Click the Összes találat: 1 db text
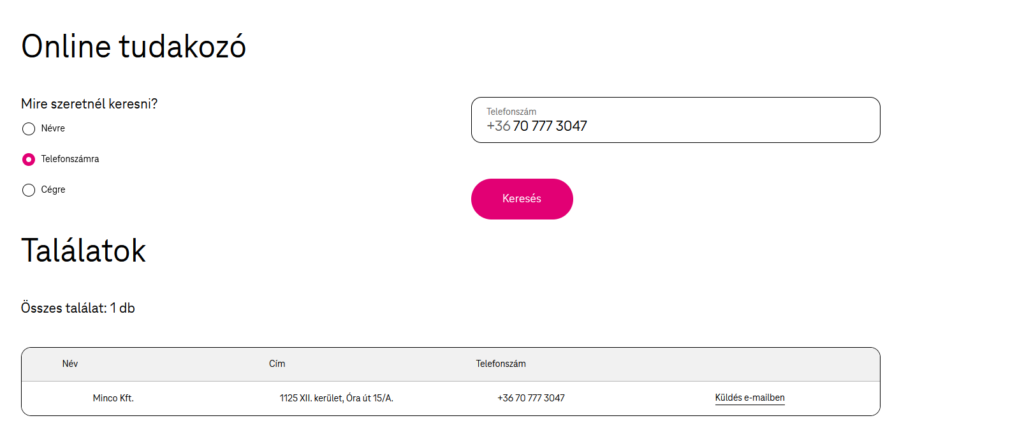1024x439 pixels. (78, 308)
